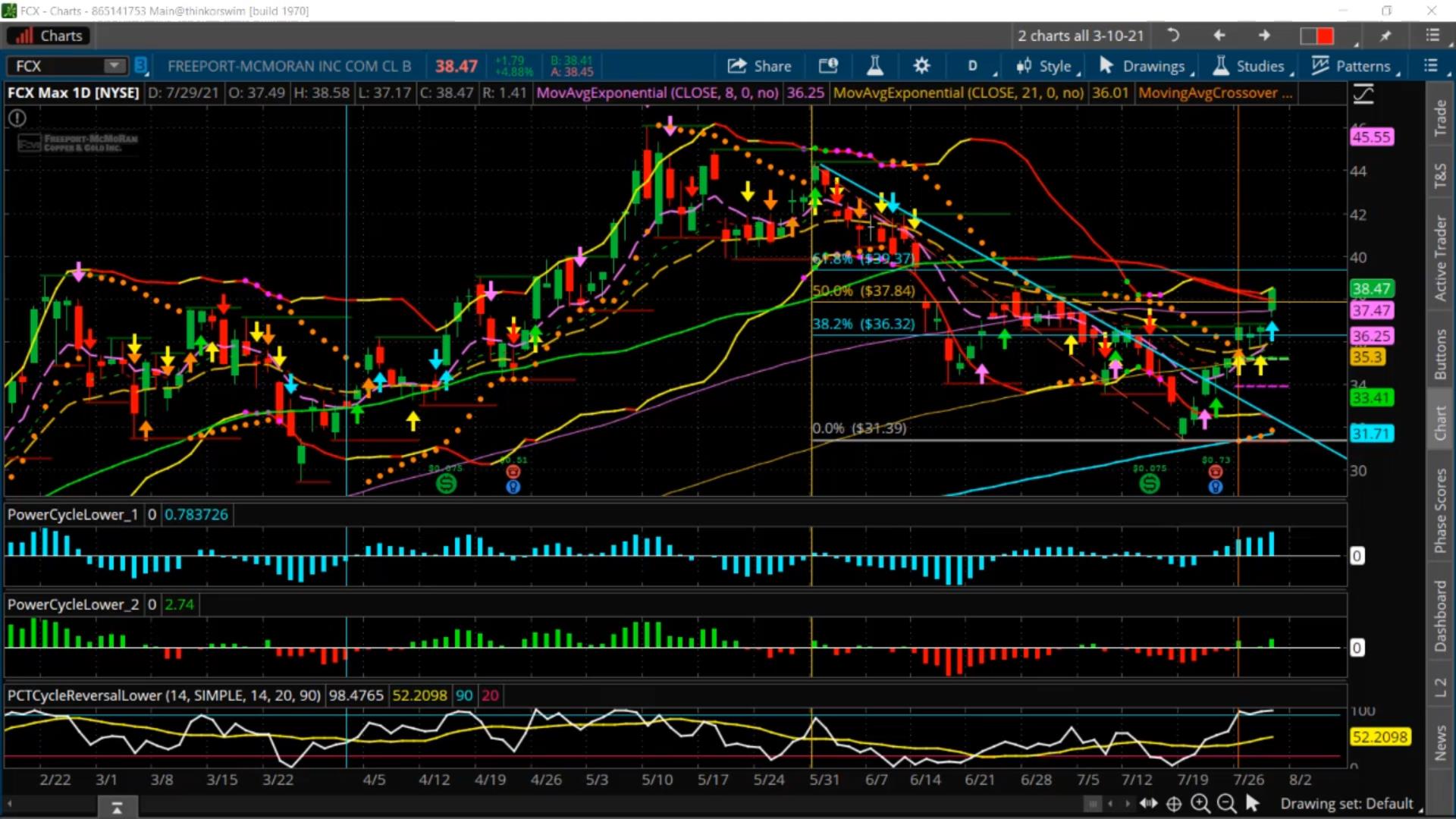Viewport: 1456px width, 819px height.
Task: Click the 45.55 magenta price bubble
Action: pos(1371,137)
